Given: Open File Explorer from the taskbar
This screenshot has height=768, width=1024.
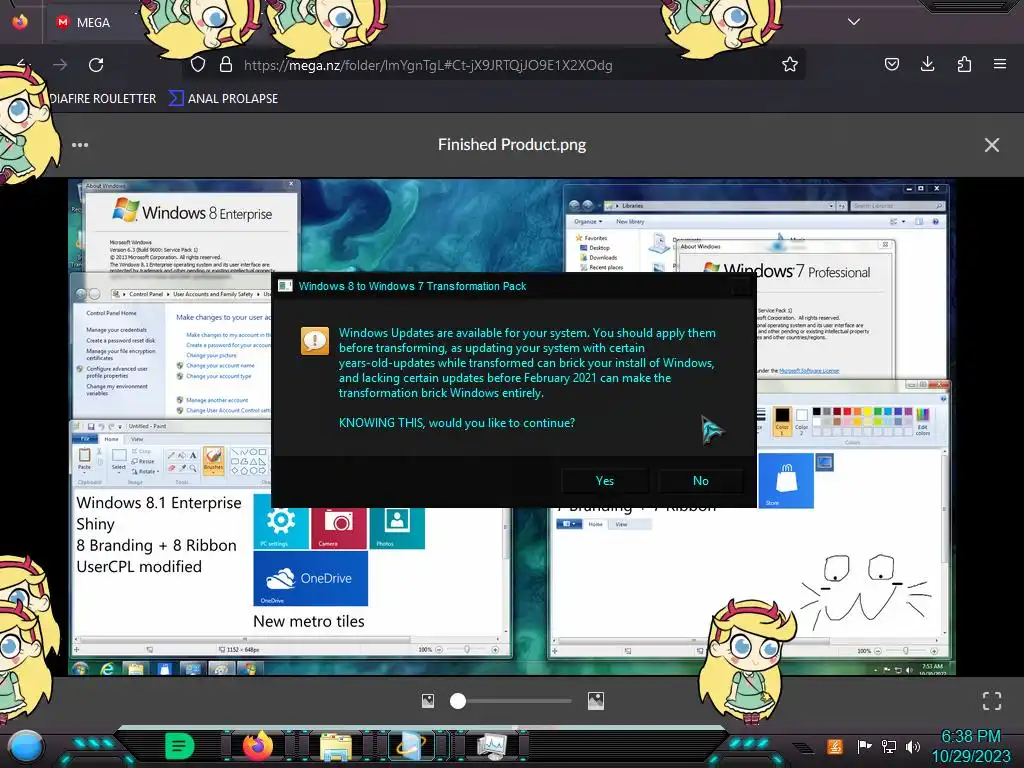Looking at the screenshot, I should tap(336, 747).
